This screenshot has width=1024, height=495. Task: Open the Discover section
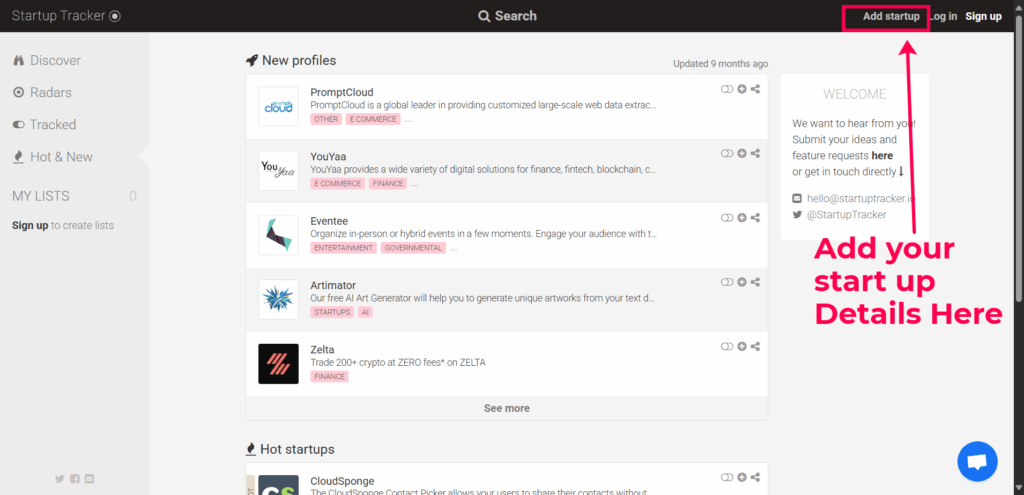(x=47, y=60)
